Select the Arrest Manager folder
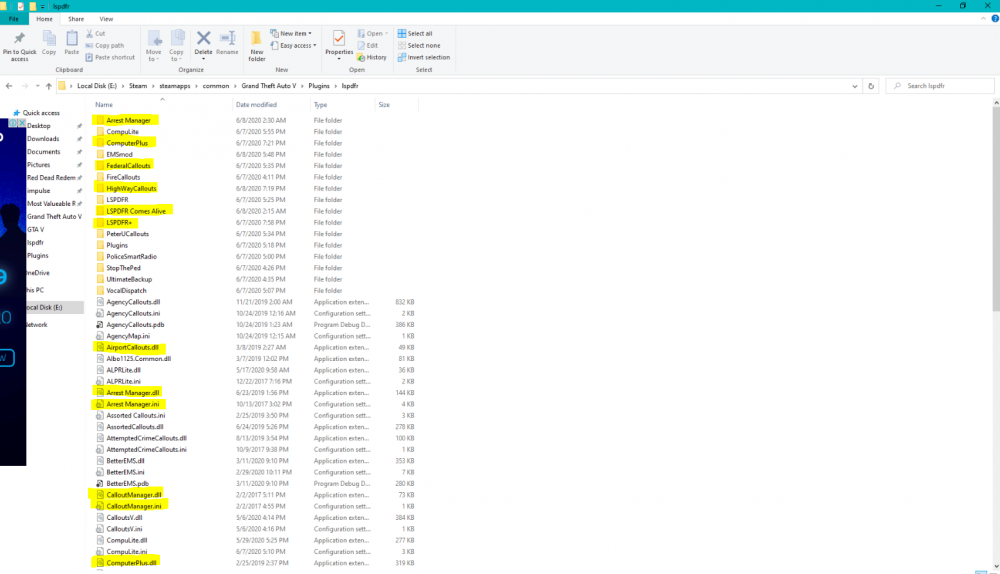1000x574 pixels. point(128,120)
